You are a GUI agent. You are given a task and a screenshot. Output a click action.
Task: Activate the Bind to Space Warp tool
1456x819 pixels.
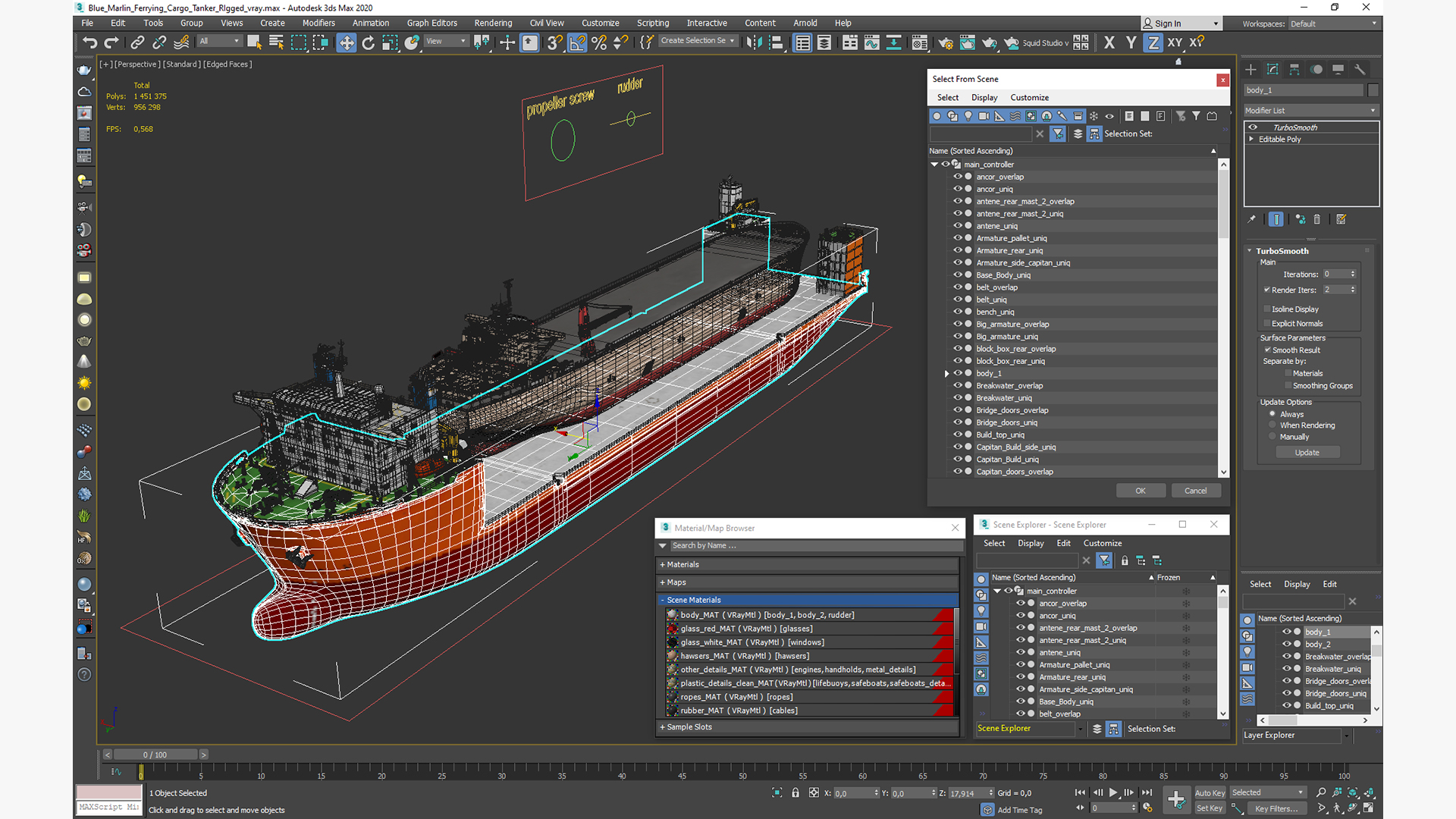click(181, 42)
